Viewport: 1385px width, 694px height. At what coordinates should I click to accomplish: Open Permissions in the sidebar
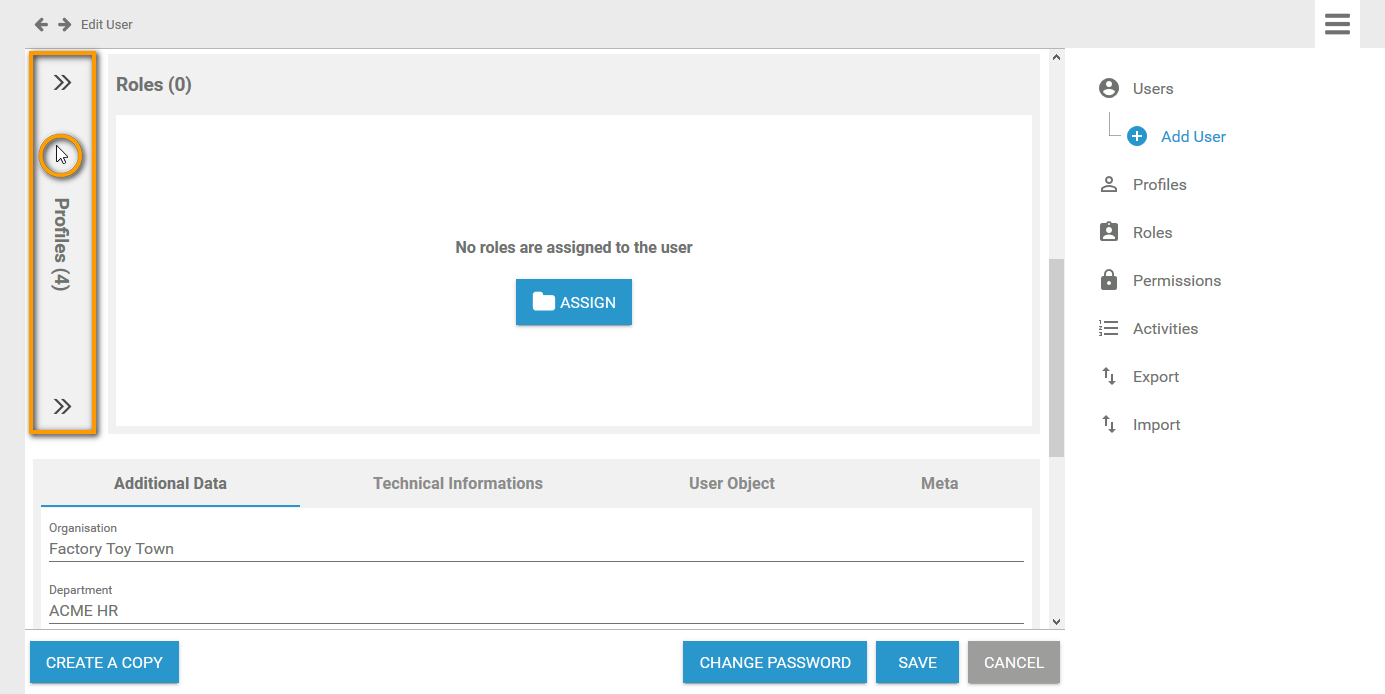coord(1177,281)
